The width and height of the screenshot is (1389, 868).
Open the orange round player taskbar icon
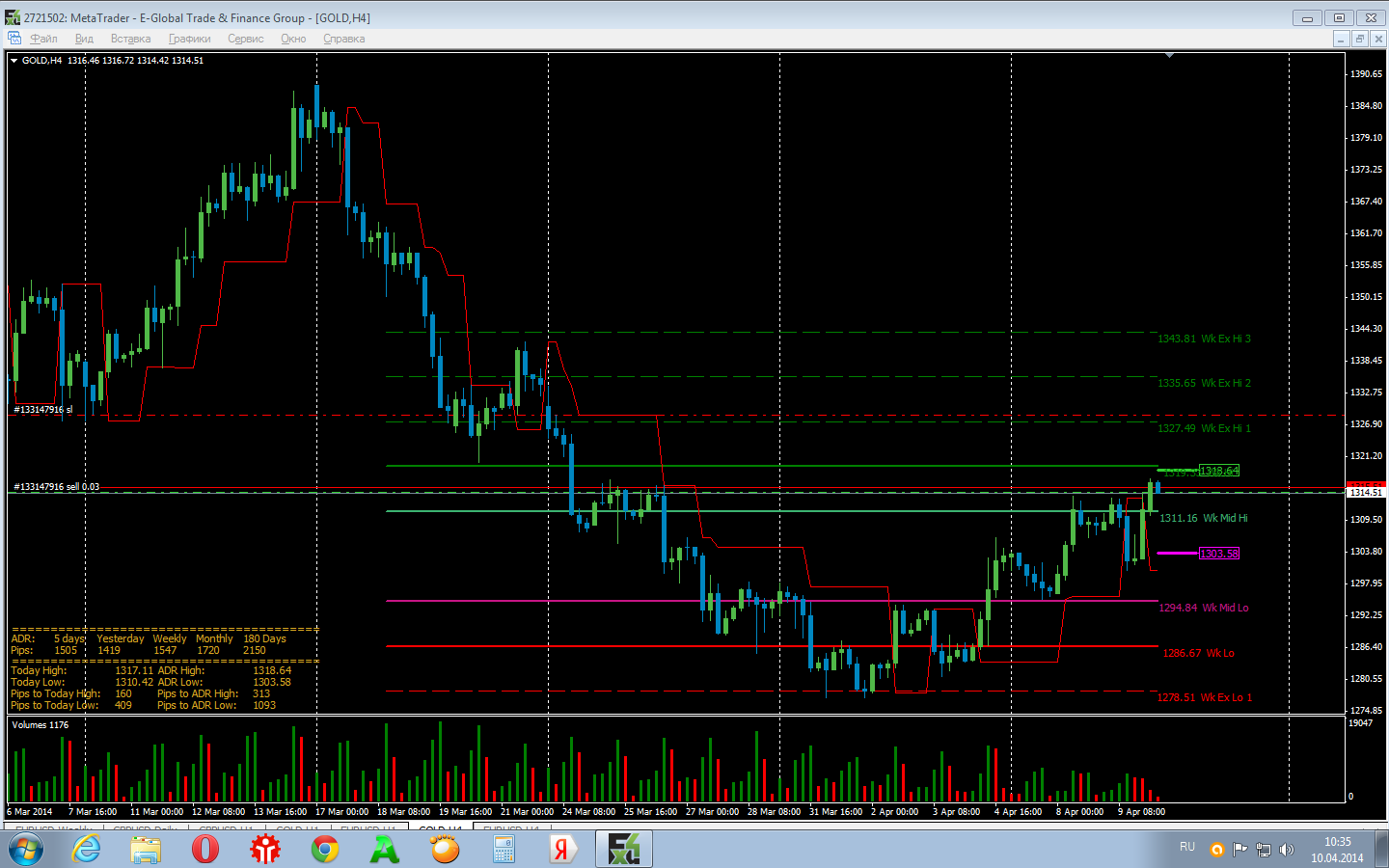click(x=445, y=850)
